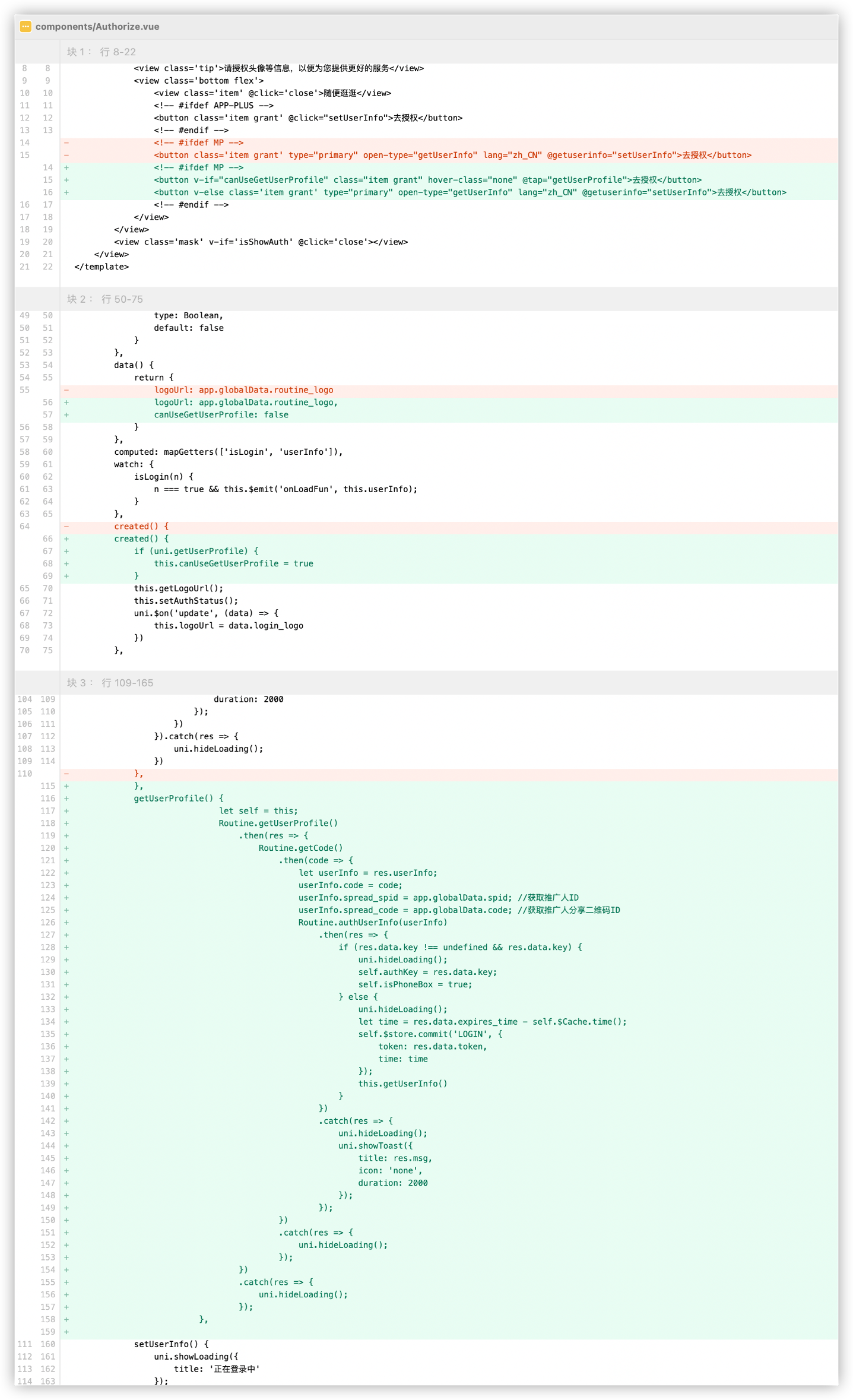Click old line number 55 in gutter
853x1400 pixels.
coord(24,390)
